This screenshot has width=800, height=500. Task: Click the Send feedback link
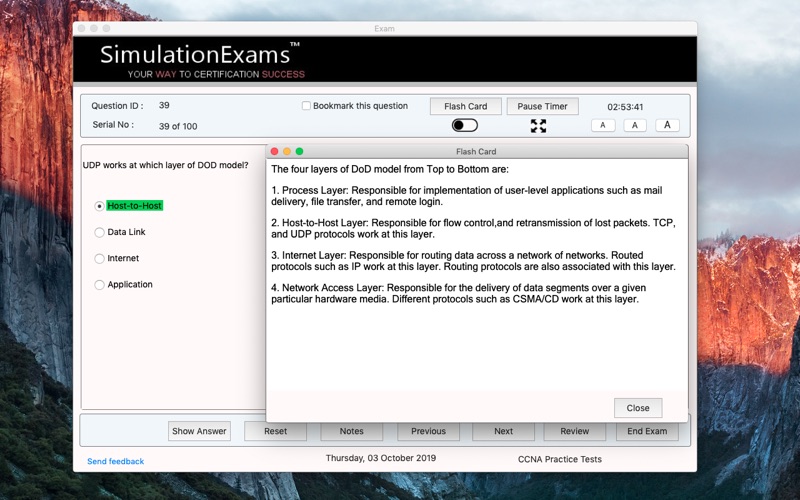[x=116, y=461]
